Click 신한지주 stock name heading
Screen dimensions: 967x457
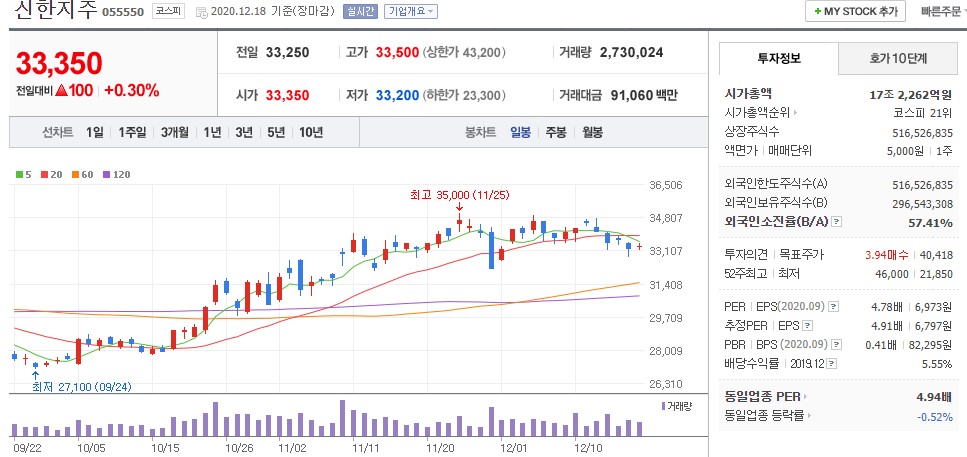[x=54, y=9]
